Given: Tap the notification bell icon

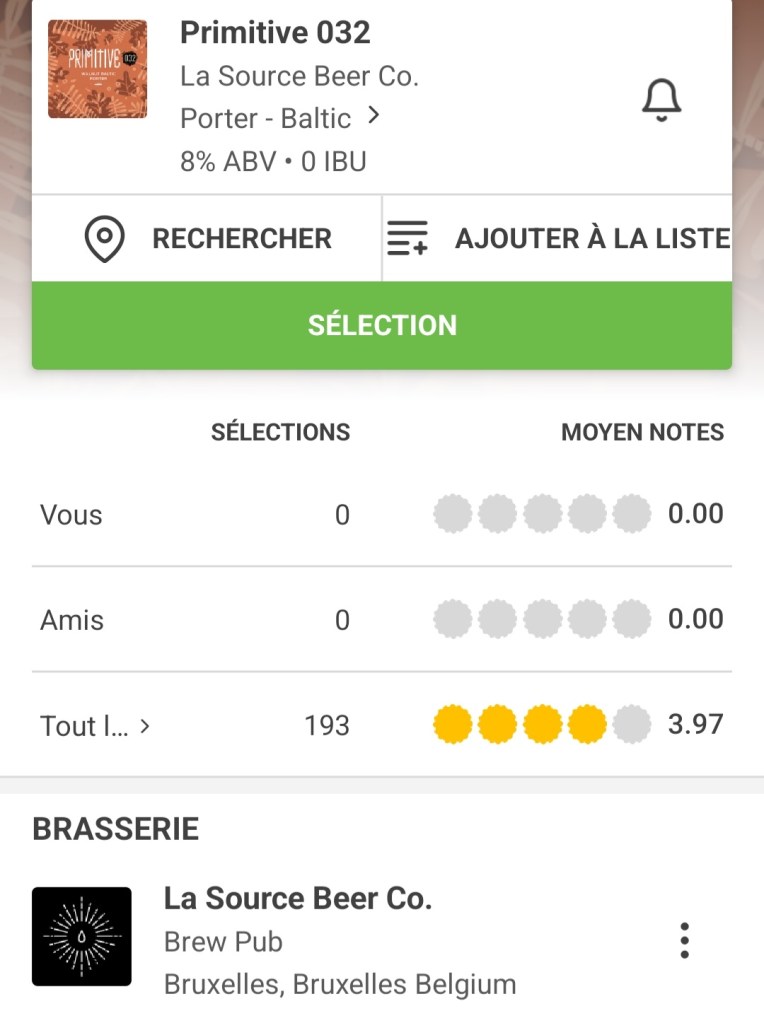Looking at the screenshot, I should pyautogui.click(x=661, y=100).
